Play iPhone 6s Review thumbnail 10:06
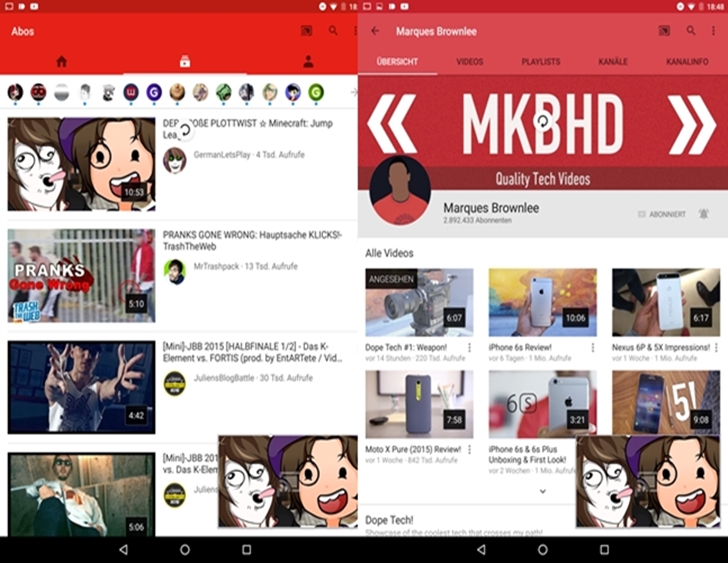 click(542, 302)
